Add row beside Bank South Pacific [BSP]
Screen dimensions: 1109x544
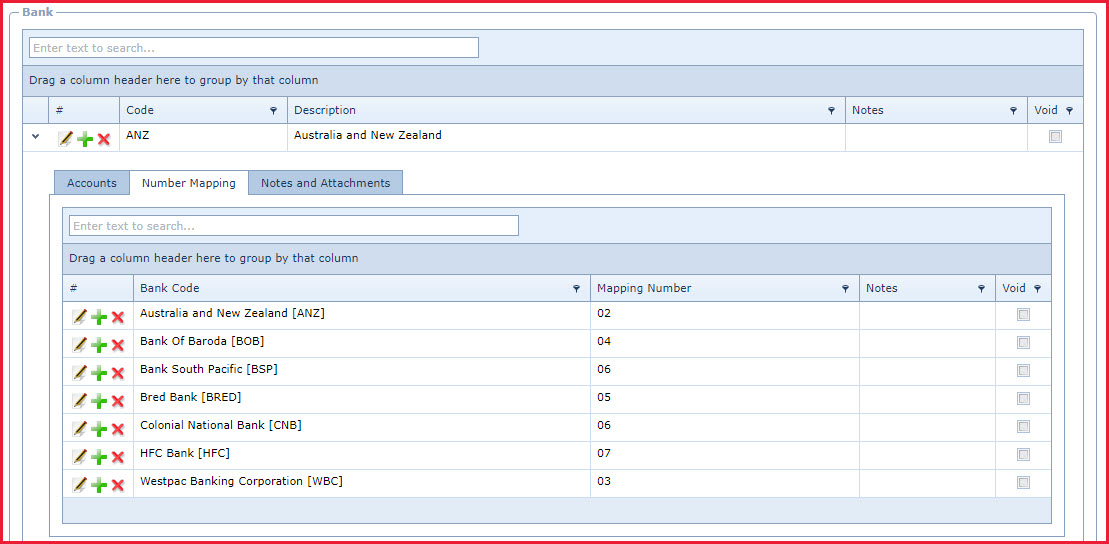99,374
